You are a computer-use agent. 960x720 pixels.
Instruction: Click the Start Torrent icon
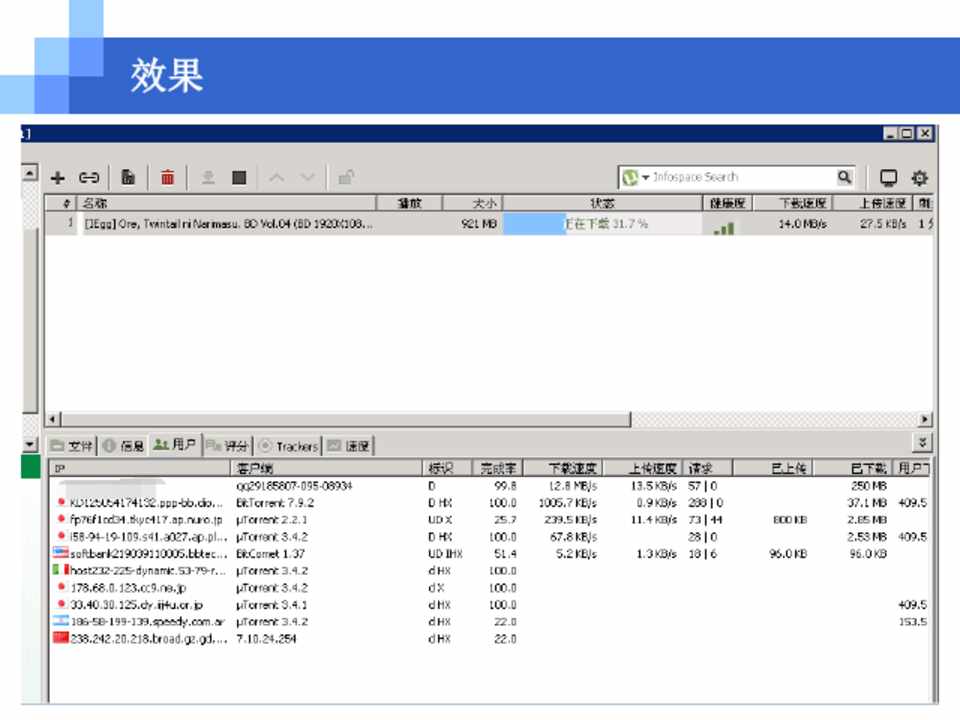(x=208, y=178)
